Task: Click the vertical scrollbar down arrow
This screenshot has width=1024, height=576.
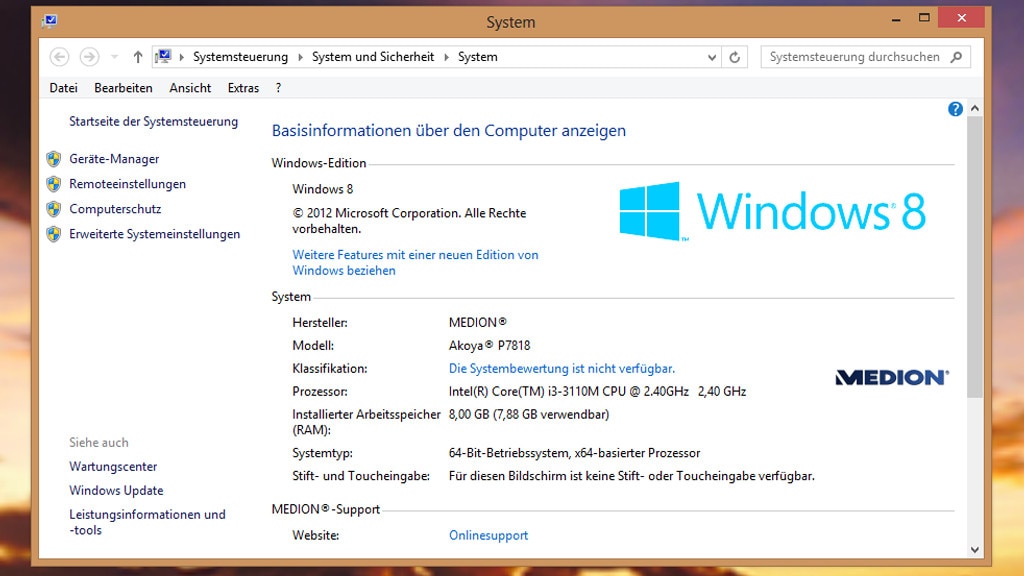Action: (975, 549)
